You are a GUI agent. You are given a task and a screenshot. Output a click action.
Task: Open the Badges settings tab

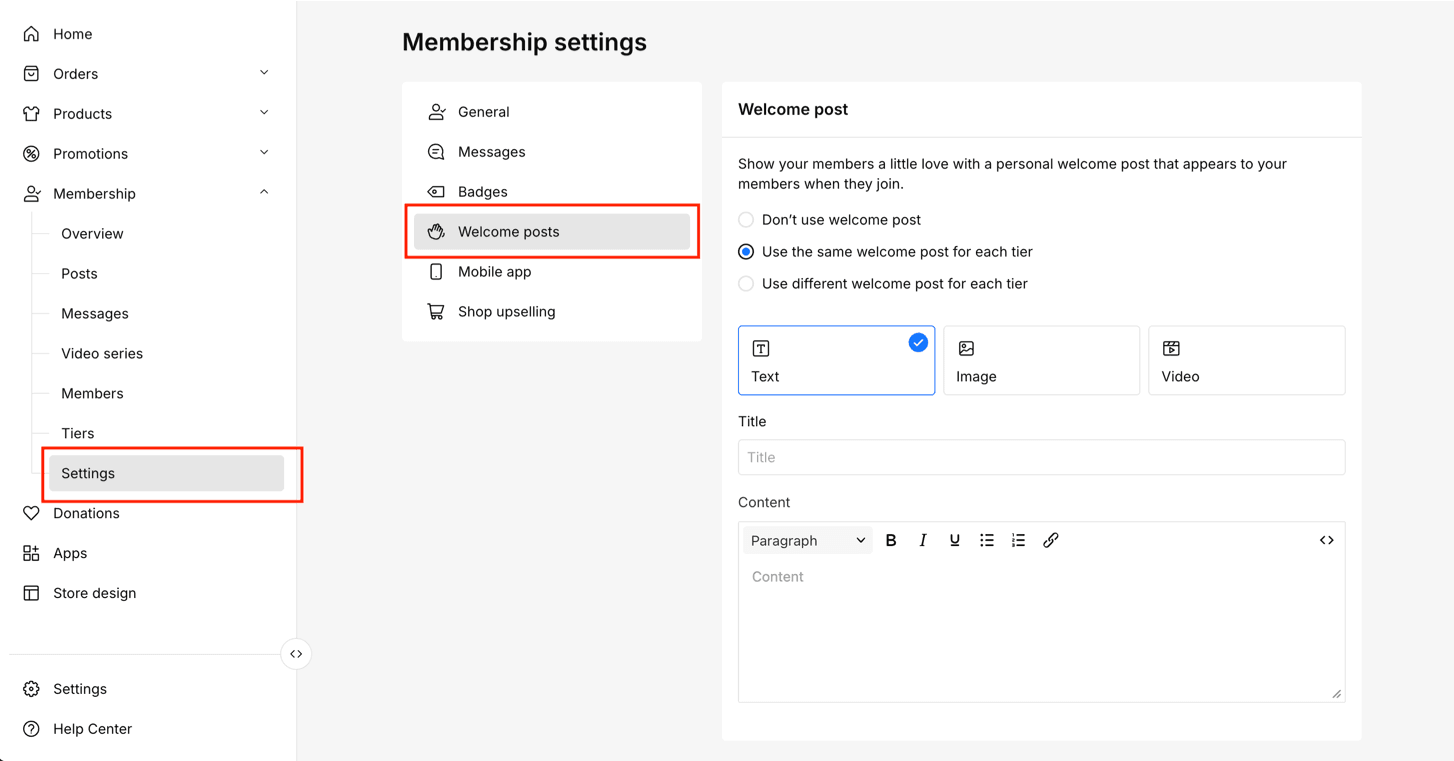tap(482, 192)
